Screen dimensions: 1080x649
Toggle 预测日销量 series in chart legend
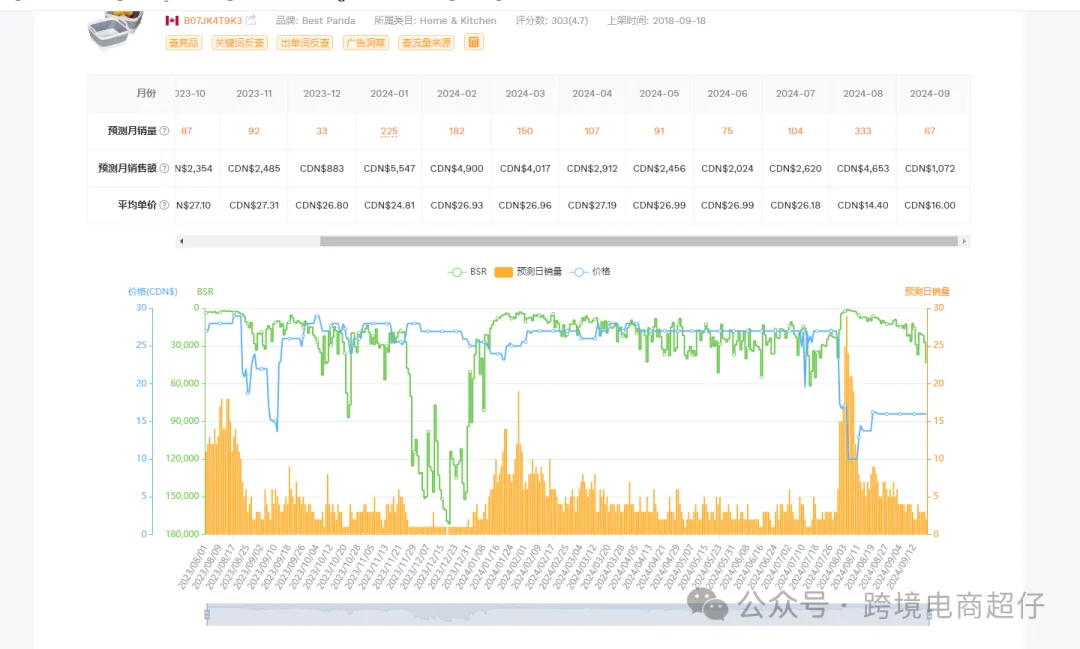coord(528,271)
